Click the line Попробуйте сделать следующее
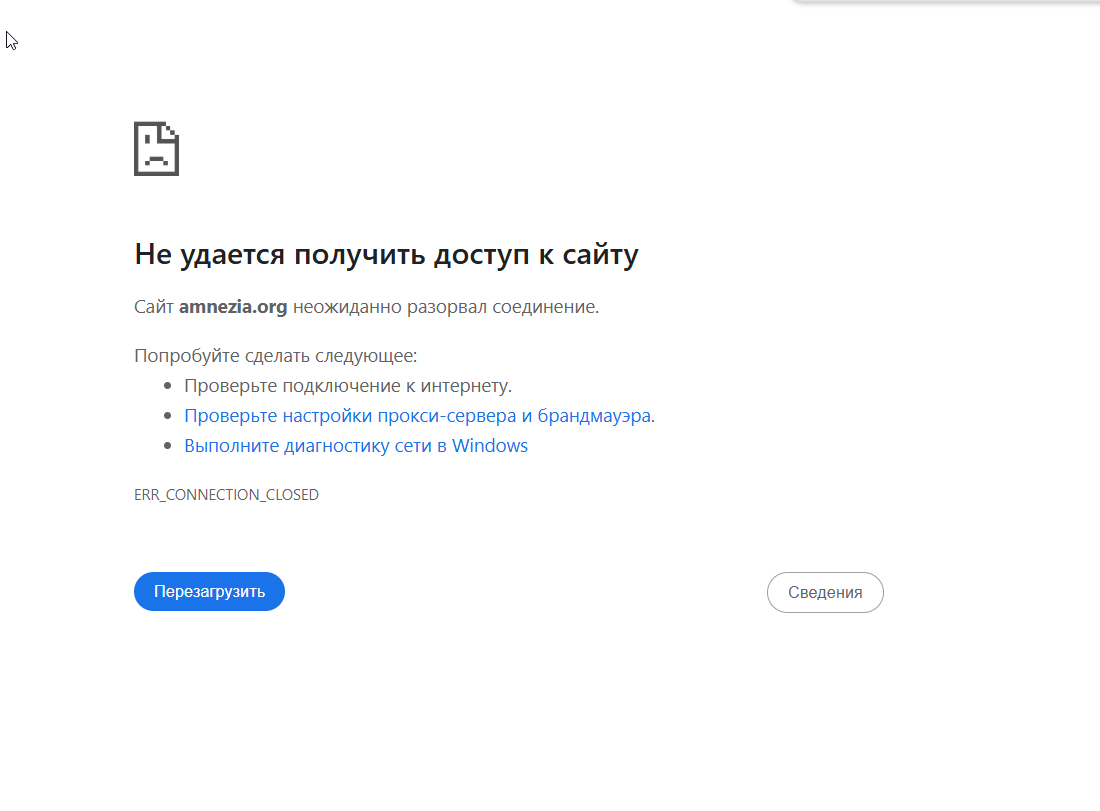Screen dimensions: 1100x811 [275, 356]
